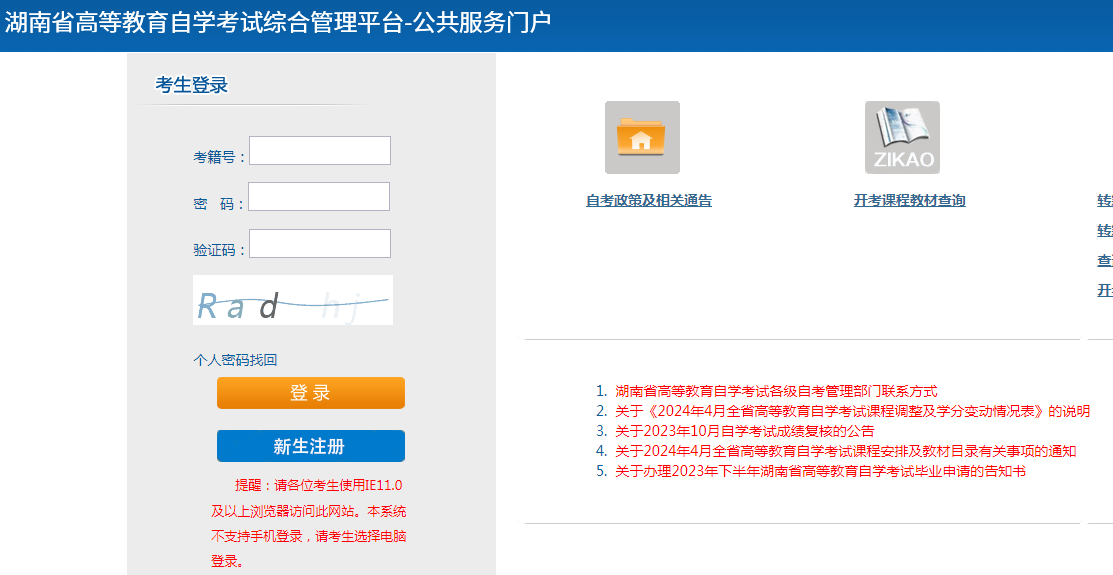Open the 2023年下半年 毕业申请 告知书 link
The width and height of the screenshot is (1113, 575).
820,471
